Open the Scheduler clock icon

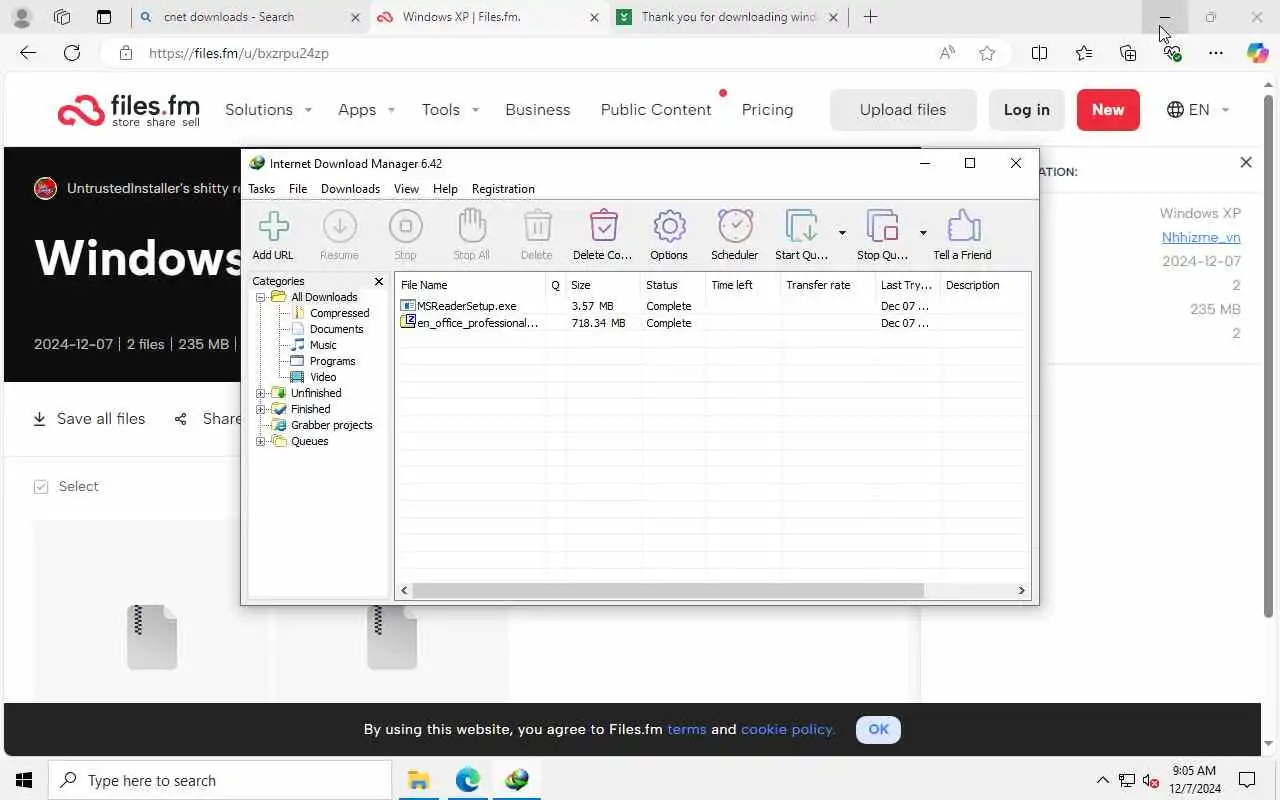tap(735, 235)
